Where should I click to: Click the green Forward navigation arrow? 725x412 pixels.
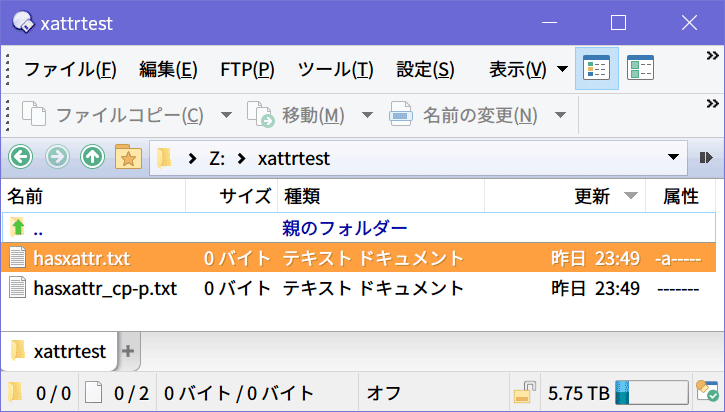[57, 157]
